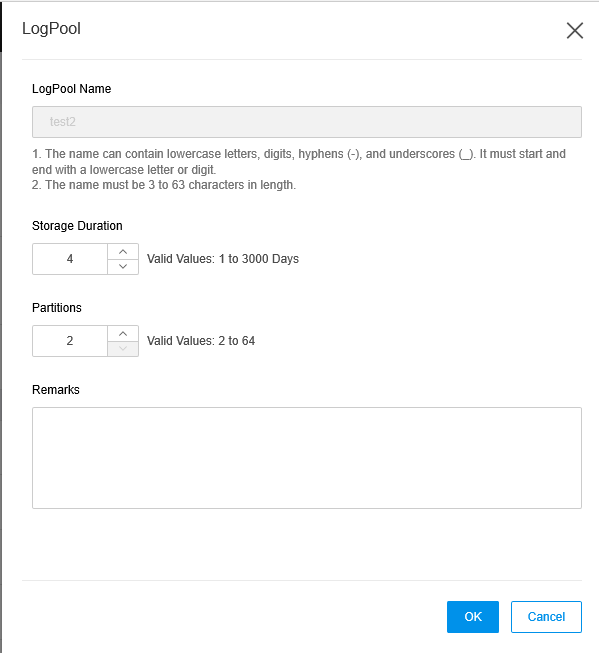
Task: Click the disabled Partitions down arrow
Action: click(123, 349)
